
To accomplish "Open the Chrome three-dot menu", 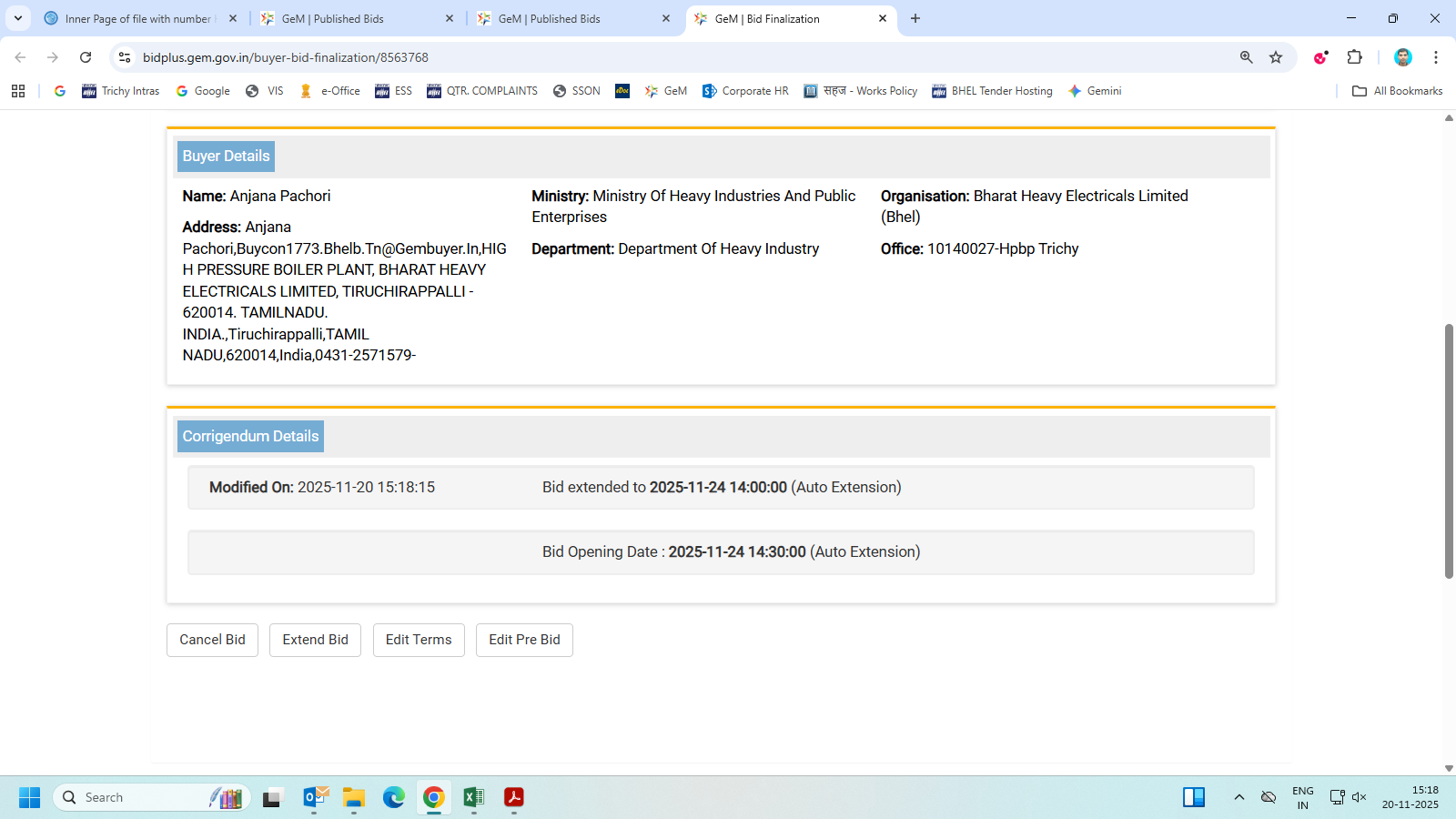I will pyautogui.click(x=1436, y=57).
